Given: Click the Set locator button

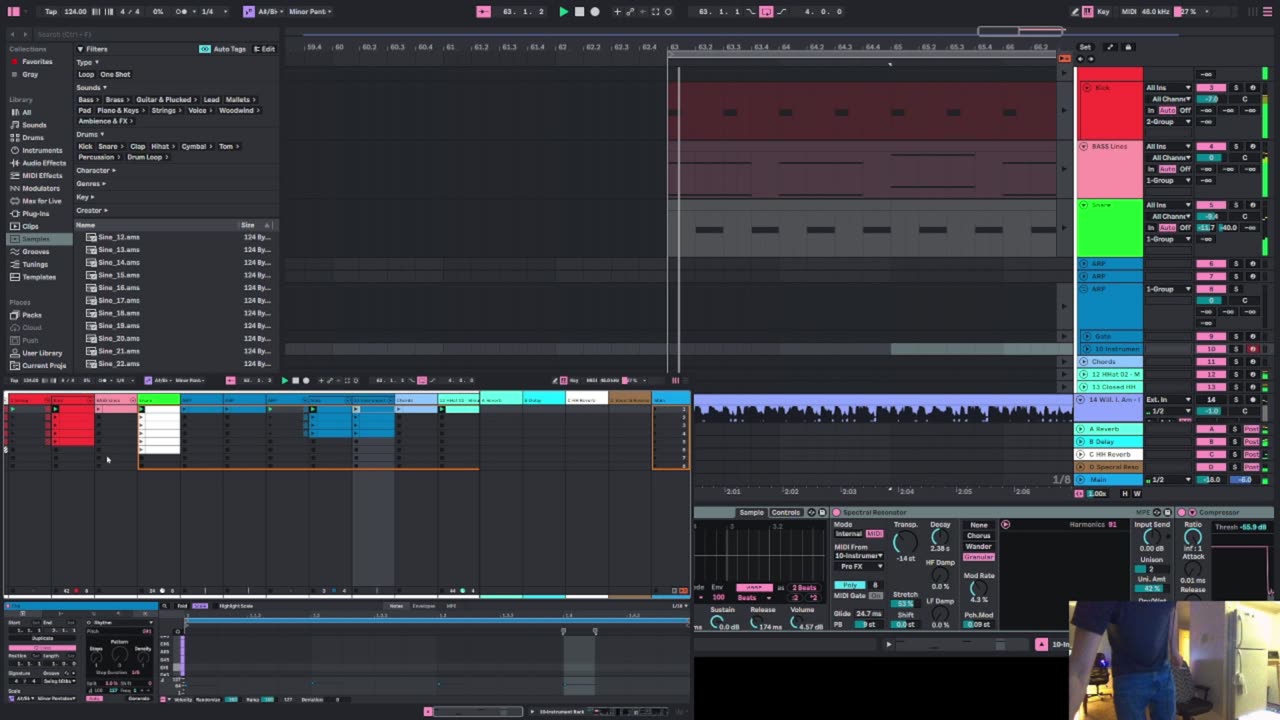Looking at the screenshot, I should (1085, 47).
